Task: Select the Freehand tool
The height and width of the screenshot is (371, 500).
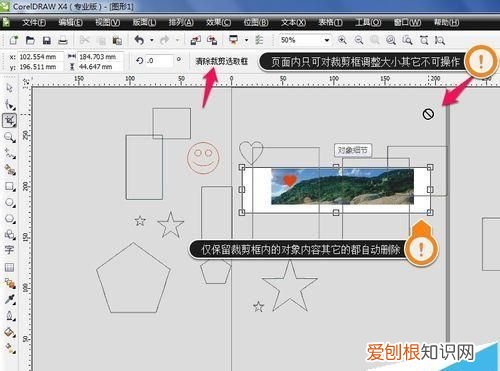Action: pyautogui.click(x=10, y=154)
